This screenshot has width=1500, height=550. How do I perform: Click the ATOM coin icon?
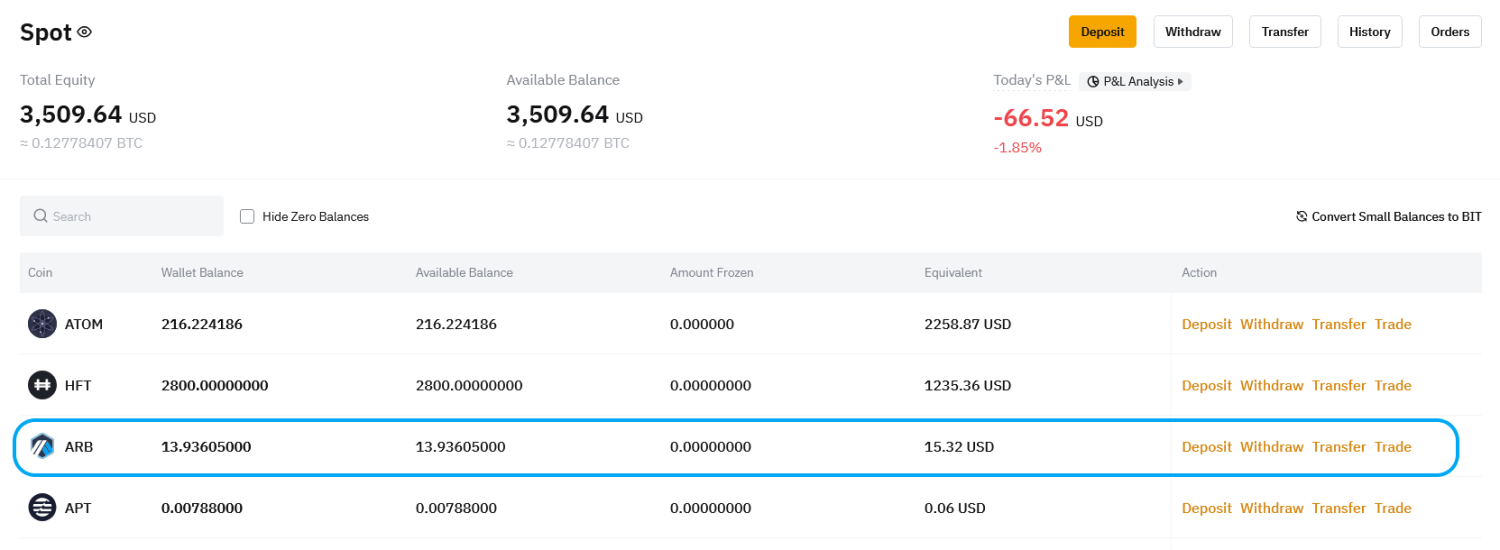point(42,324)
